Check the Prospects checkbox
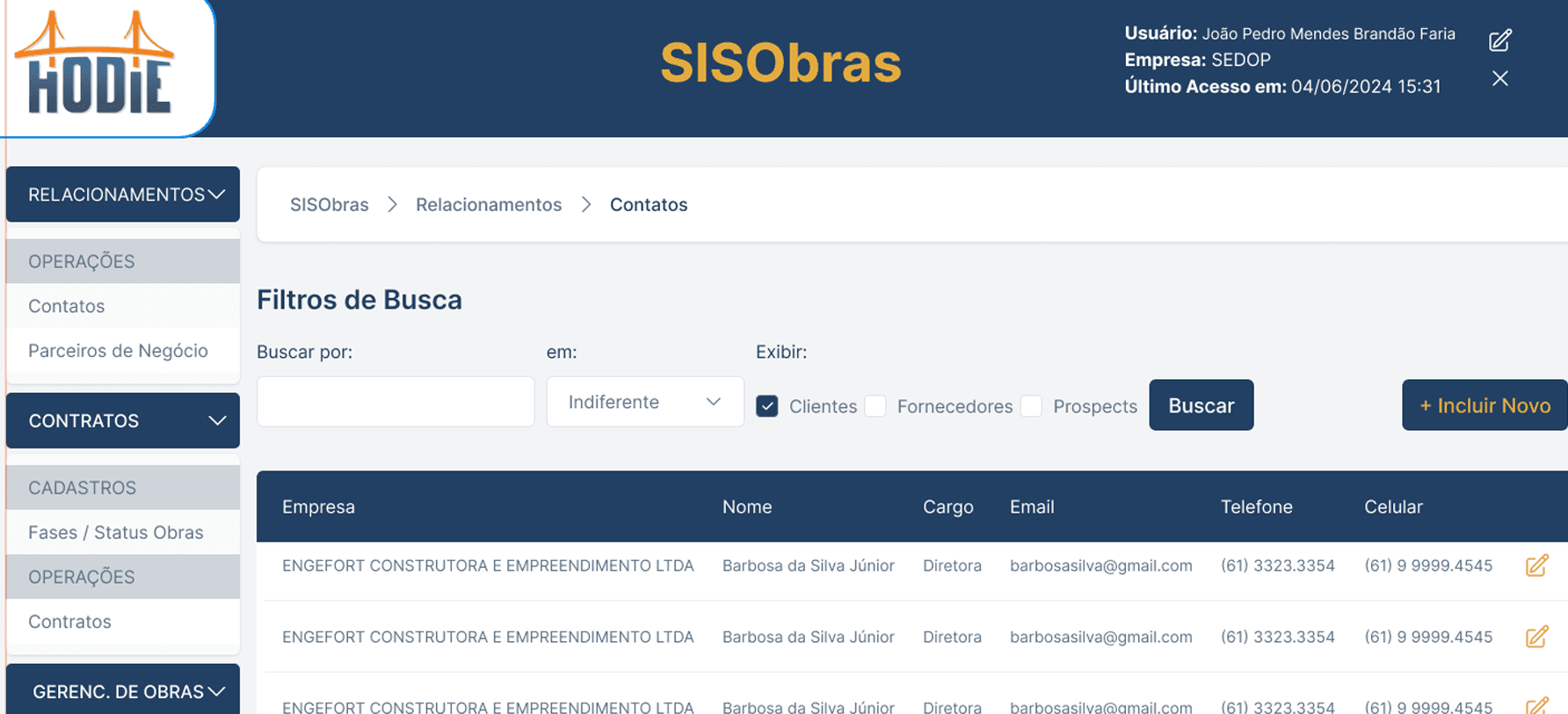The height and width of the screenshot is (714, 1568). (x=1032, y=406)
